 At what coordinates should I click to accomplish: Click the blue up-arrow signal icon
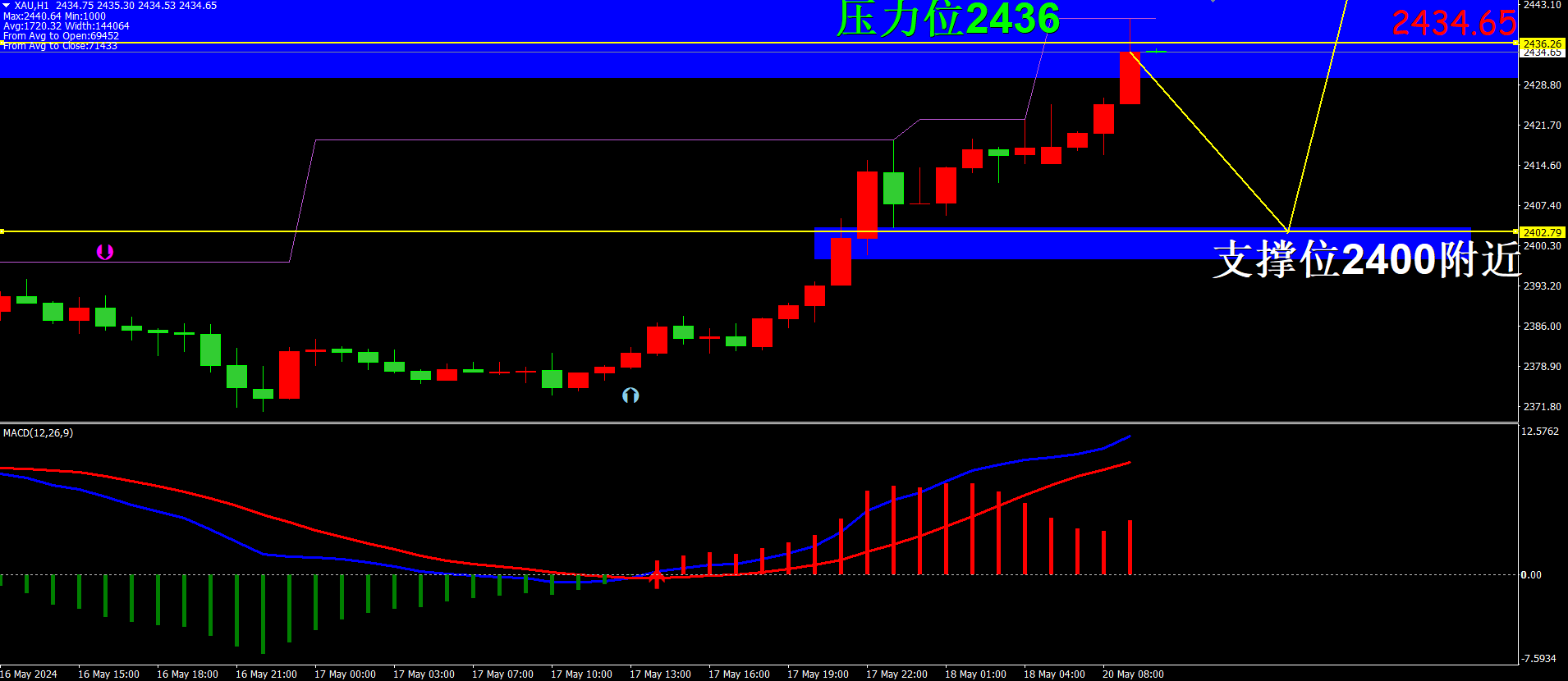[630, 395]
